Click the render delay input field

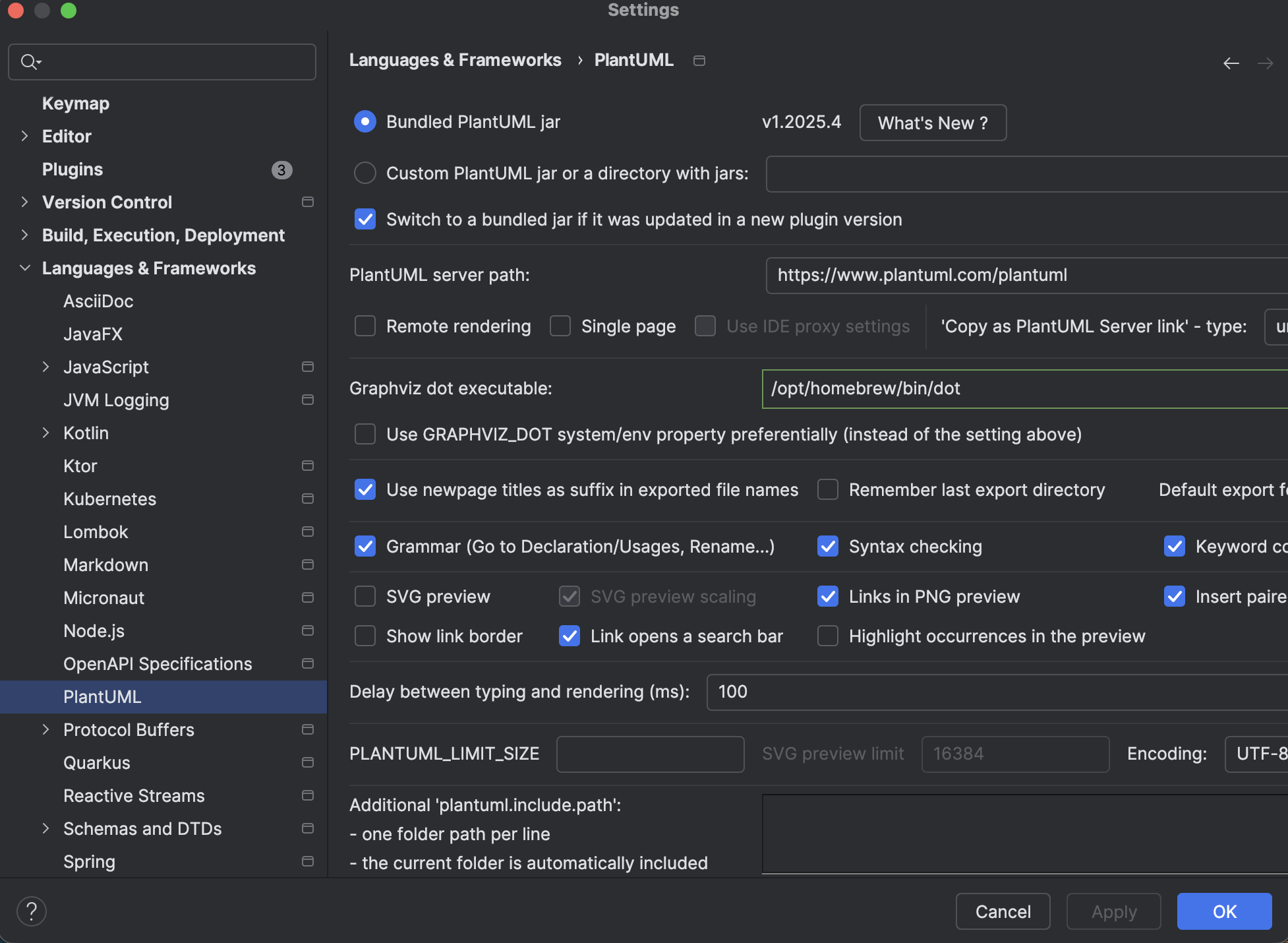[x=989, y=692]
